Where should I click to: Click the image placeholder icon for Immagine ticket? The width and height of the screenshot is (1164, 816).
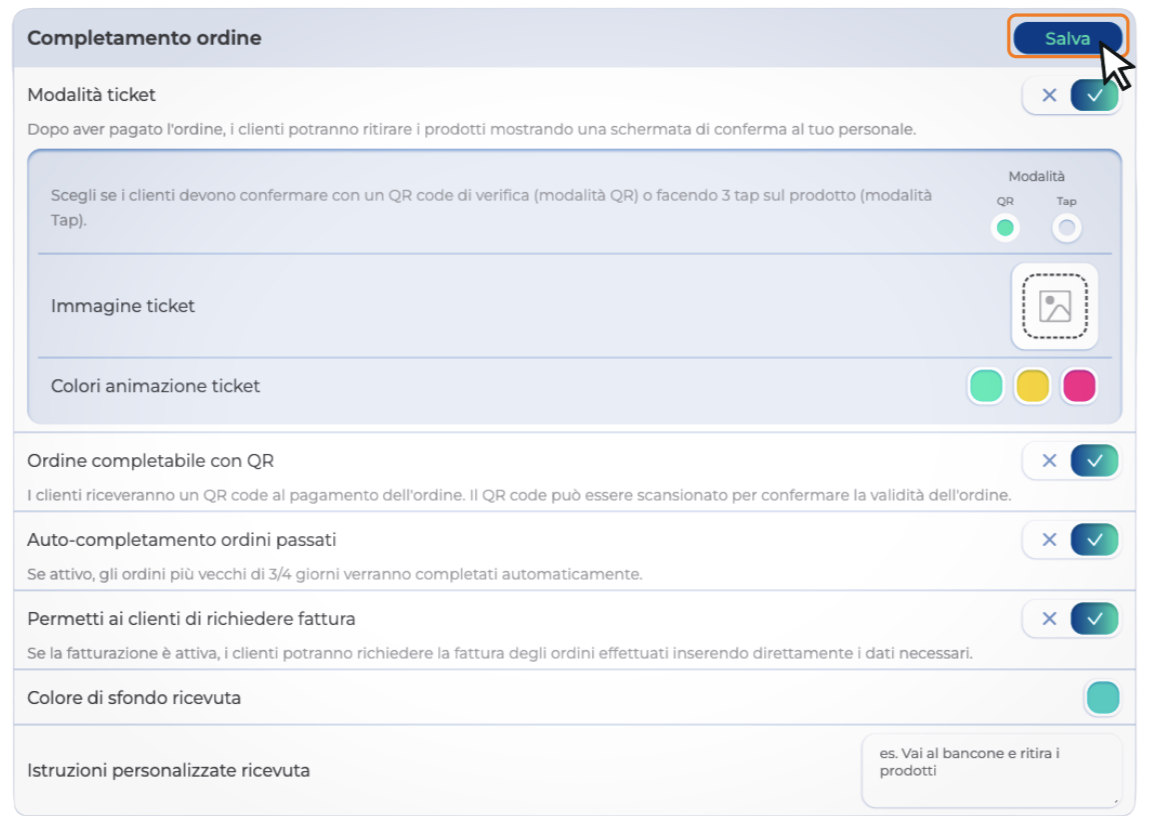(x=1054, y=306)
